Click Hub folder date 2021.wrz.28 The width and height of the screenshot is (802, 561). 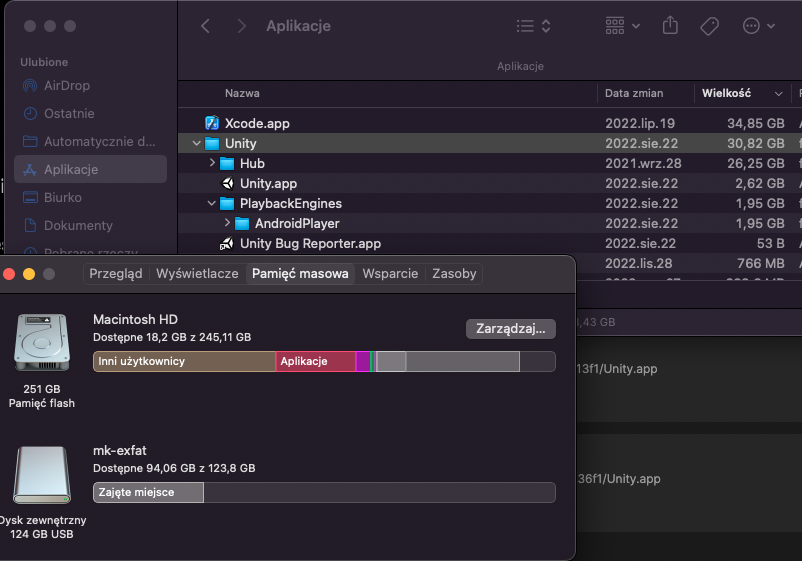pyautogui.click(x=643, y=164)
